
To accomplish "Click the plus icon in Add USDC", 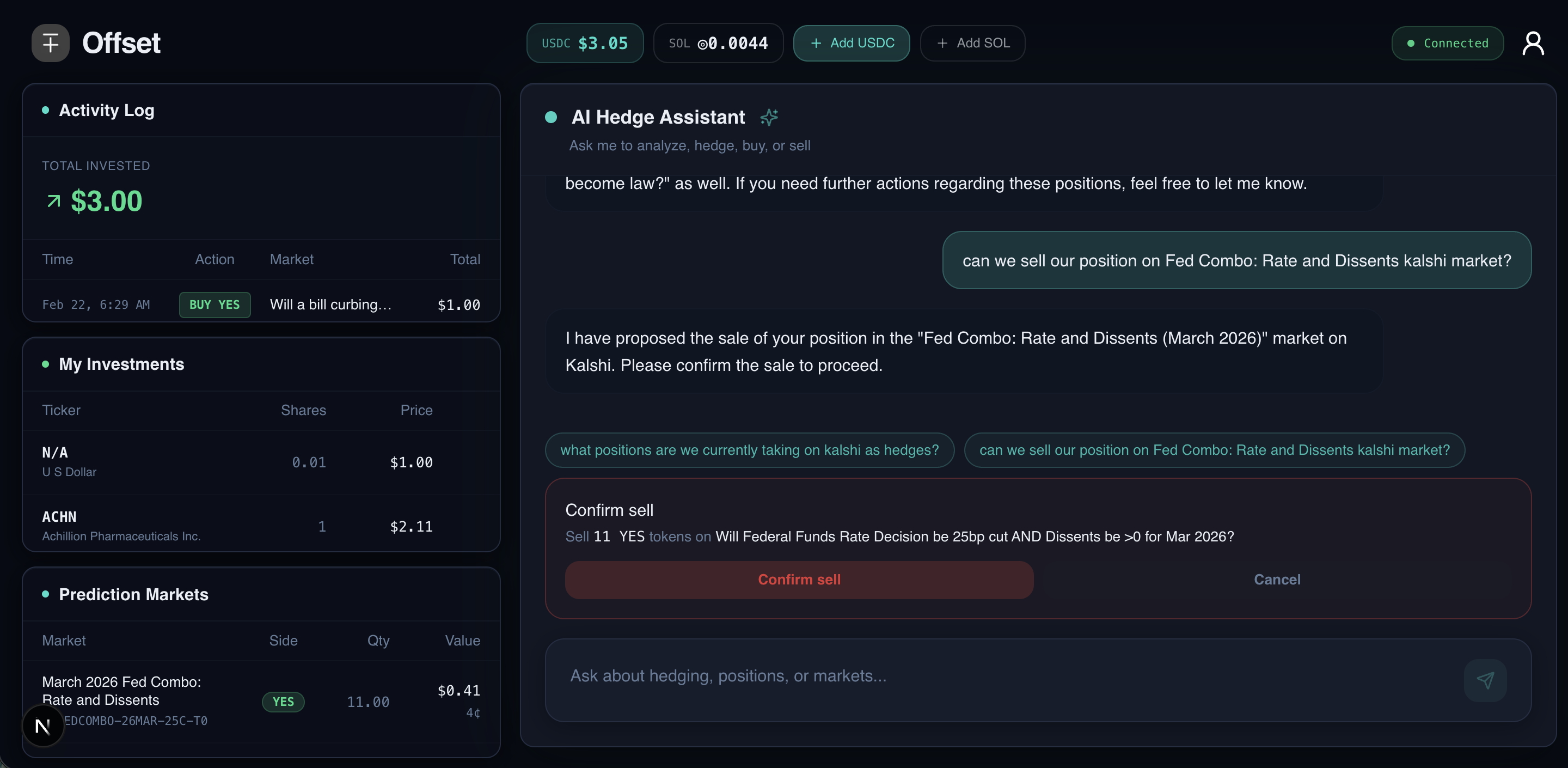I will tap(816, 43).
